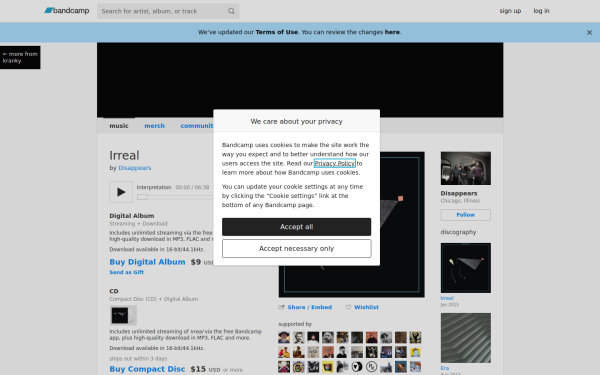Open Share / Embed
The width and height of the screenshot is (600, 375).
click(x=310, y=307)
